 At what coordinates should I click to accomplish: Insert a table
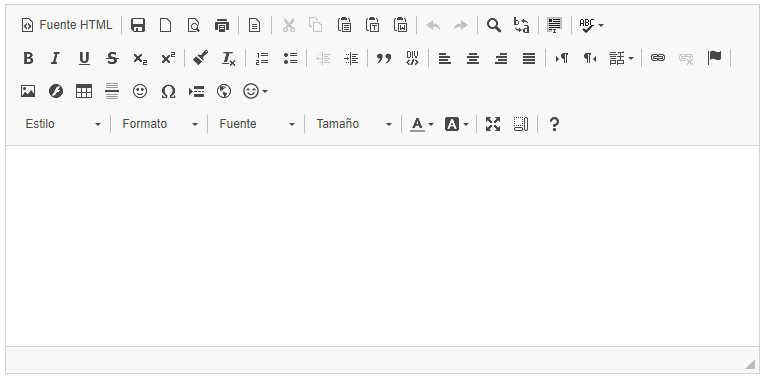[x=84, y=91]
